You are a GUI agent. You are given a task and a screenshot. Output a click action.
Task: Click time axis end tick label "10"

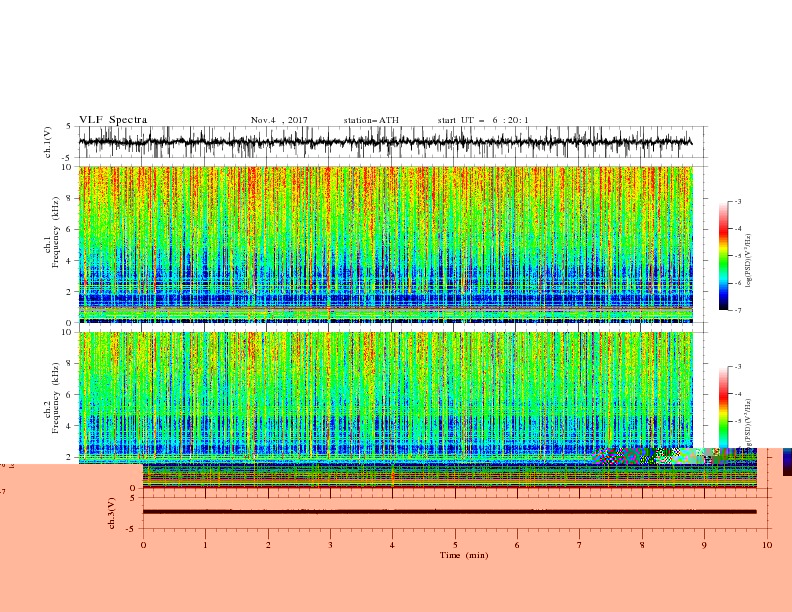[x=767, y=545]
